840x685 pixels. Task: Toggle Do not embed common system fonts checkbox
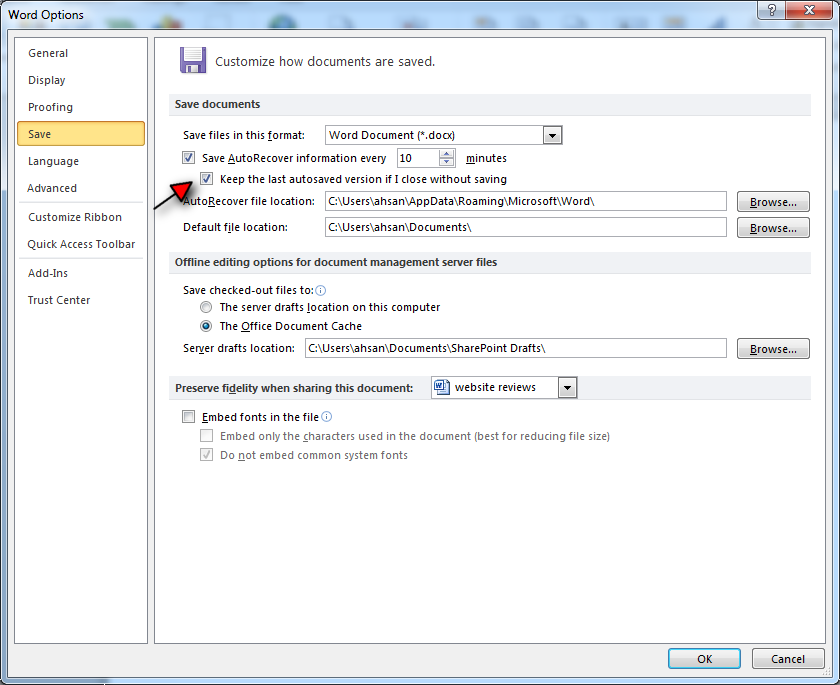206,455
